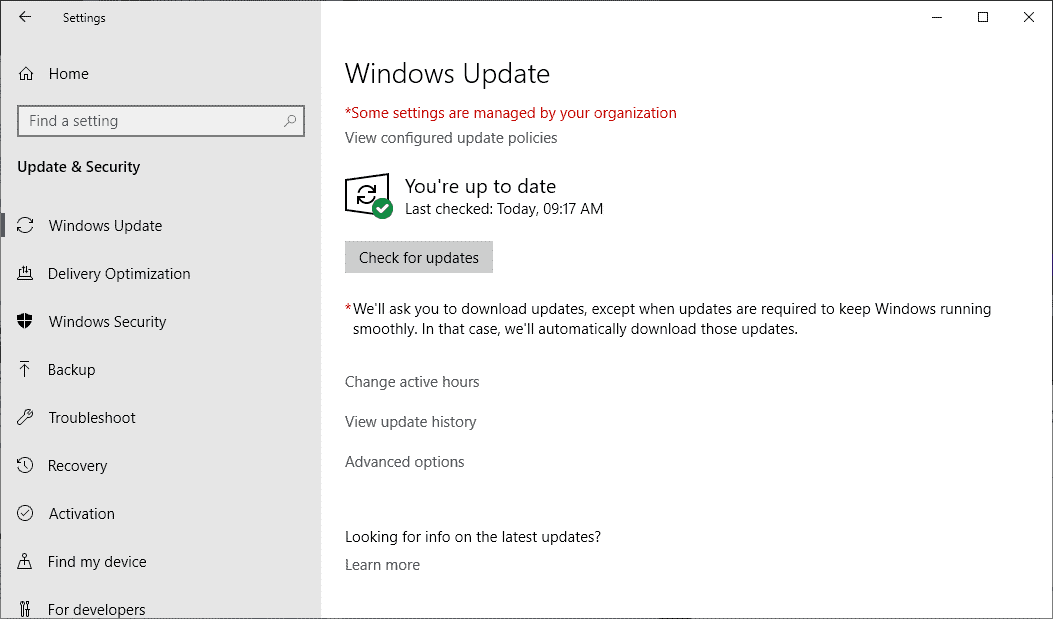Open View update history
The height and width of the screenshot is (619, 1053).
pos(410,422)
